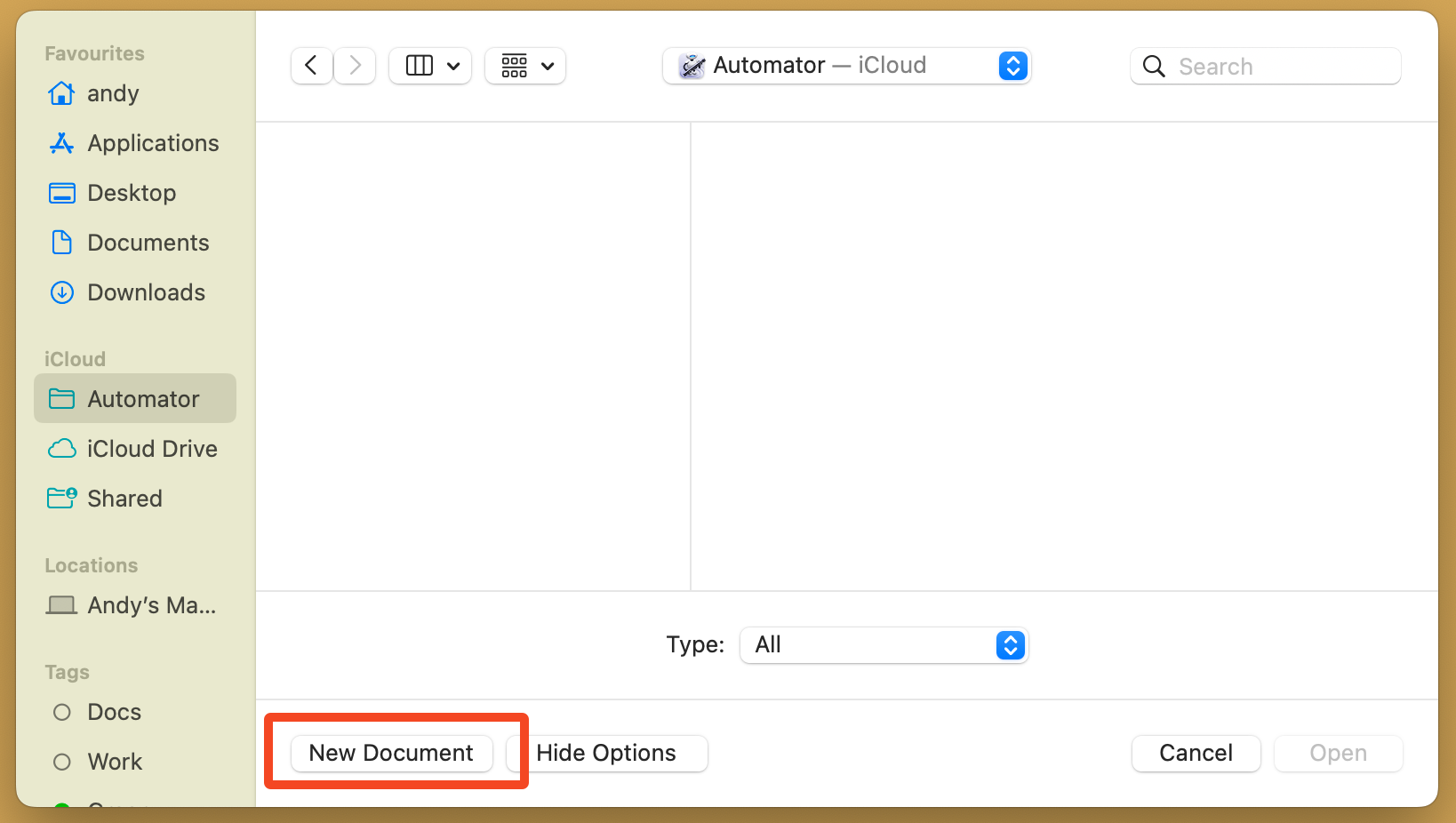Viewport: 1456px width, 823px height.
Task: Select Andy's Mac under Locations
Action: [151, 604]
